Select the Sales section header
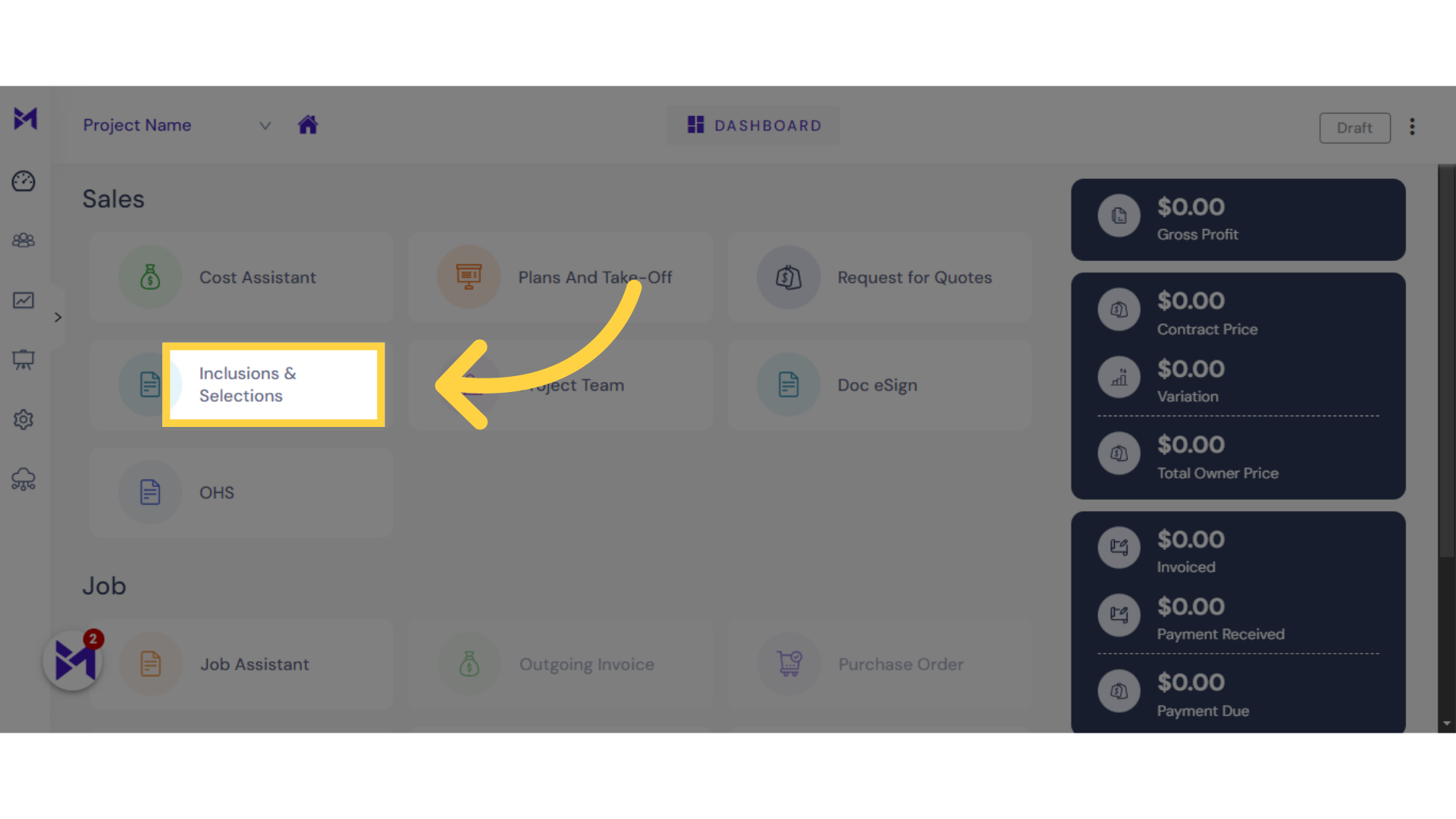 tap(113, 198)
